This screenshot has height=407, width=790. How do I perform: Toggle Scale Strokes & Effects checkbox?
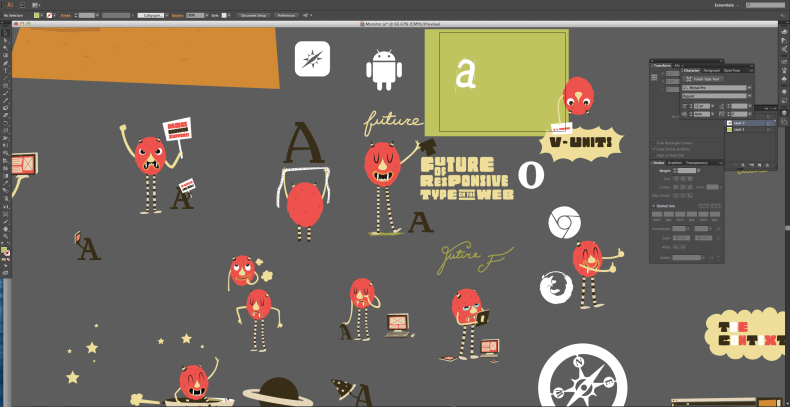point(653,149)
